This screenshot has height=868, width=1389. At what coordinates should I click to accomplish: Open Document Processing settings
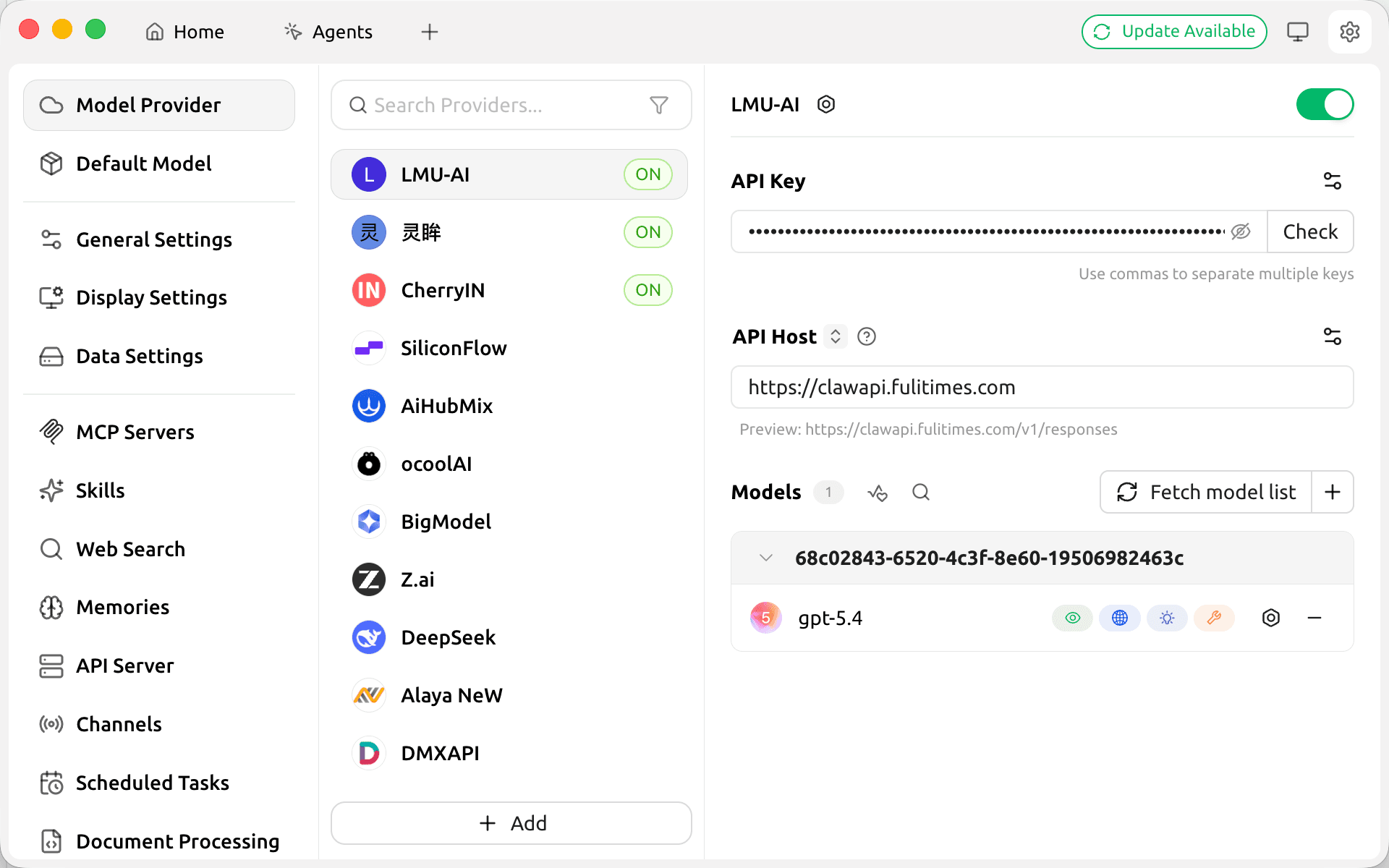[159, 841]
